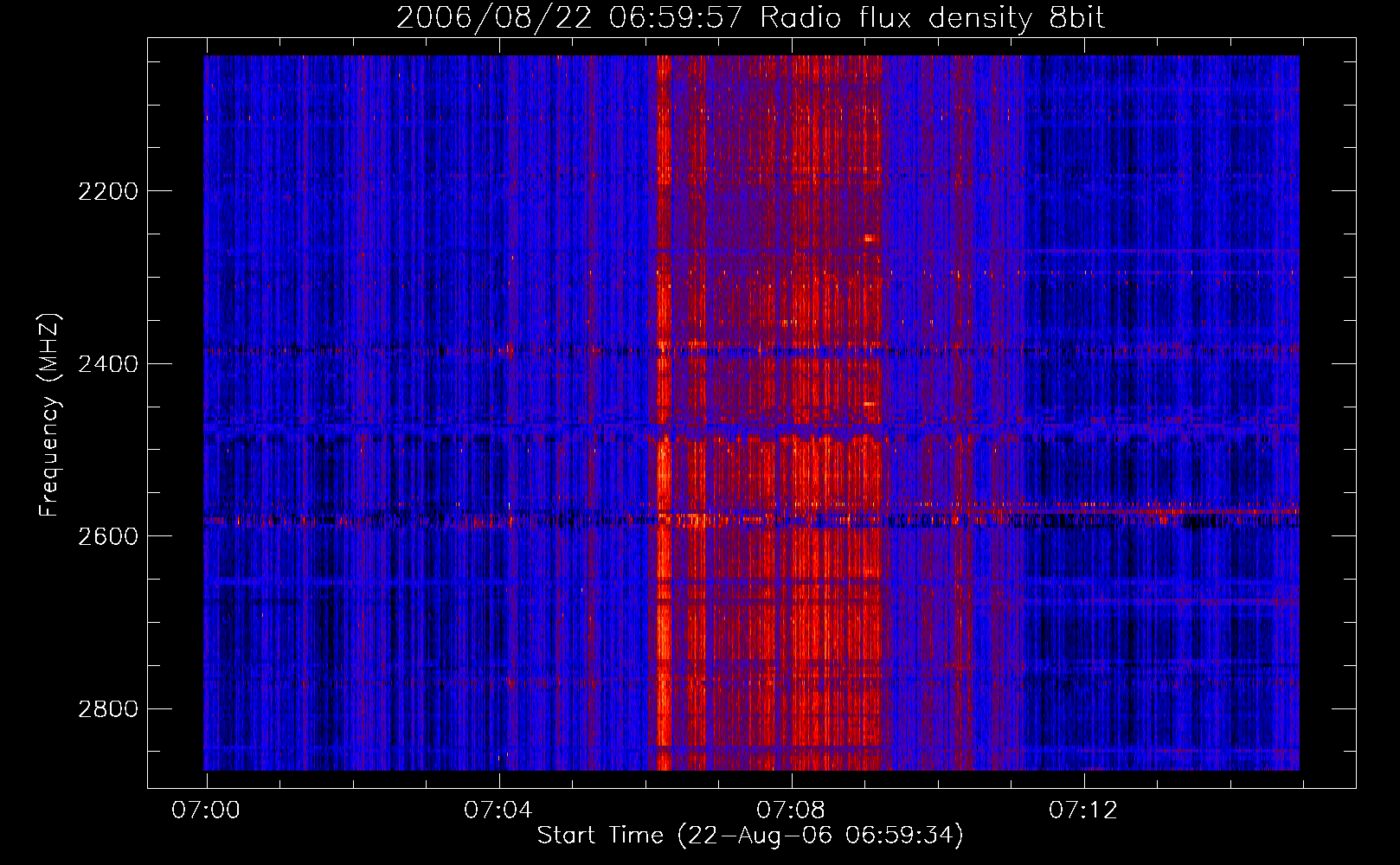The width and height of the screenshot is (1400, 865).
Task: Click the 2200 frequency tick label
Action: 108,191
